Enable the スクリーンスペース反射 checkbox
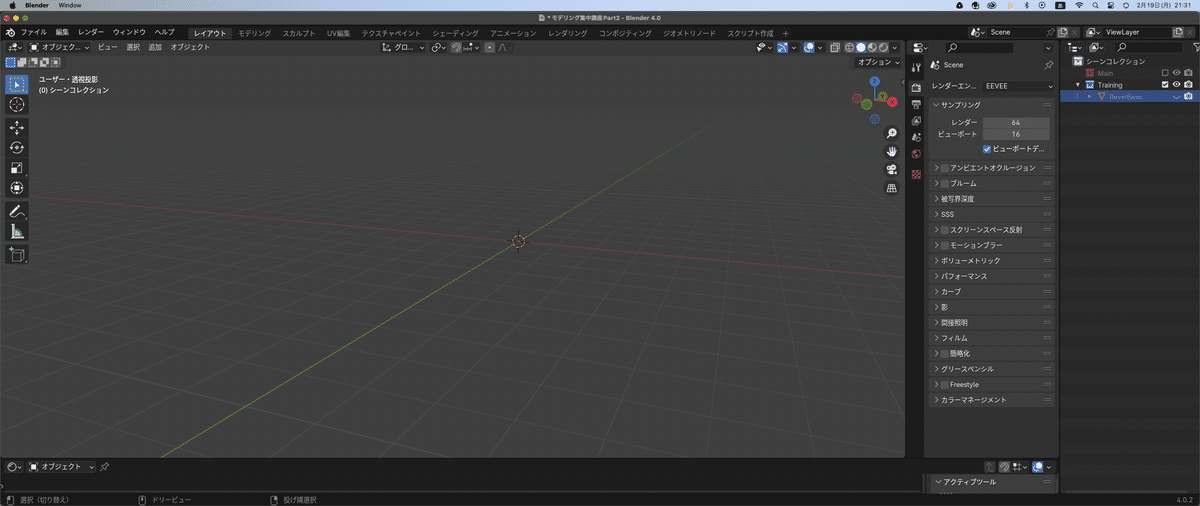Image resolution: width=1200 pixels, height=506 pixels. point(945,230)
